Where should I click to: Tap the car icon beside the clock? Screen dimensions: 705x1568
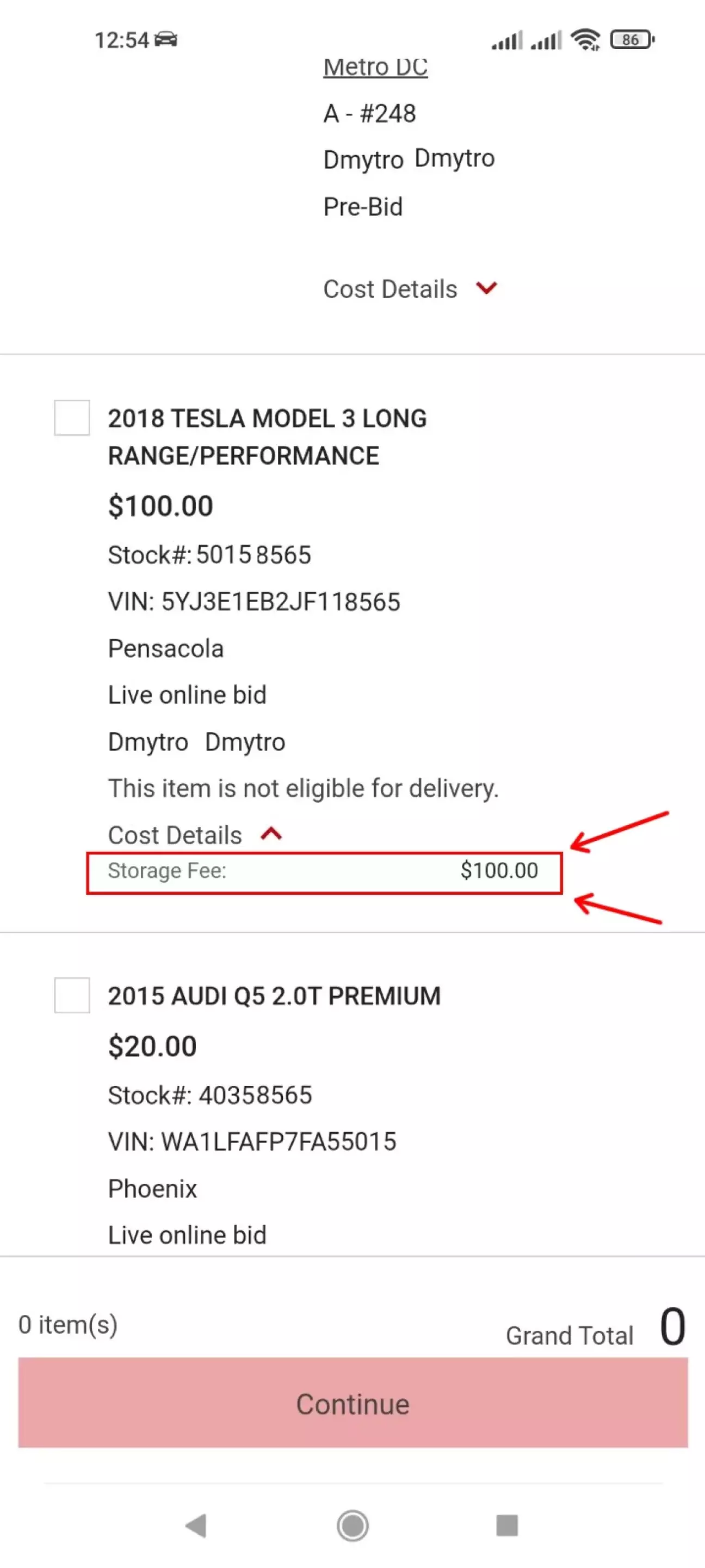(166, 40)
